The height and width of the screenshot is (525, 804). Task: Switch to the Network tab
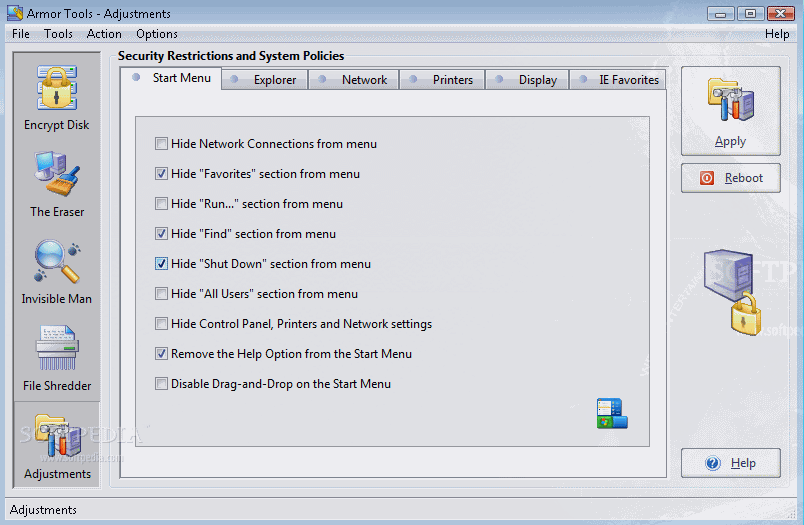pyautogui.click(x=354, y=80)
